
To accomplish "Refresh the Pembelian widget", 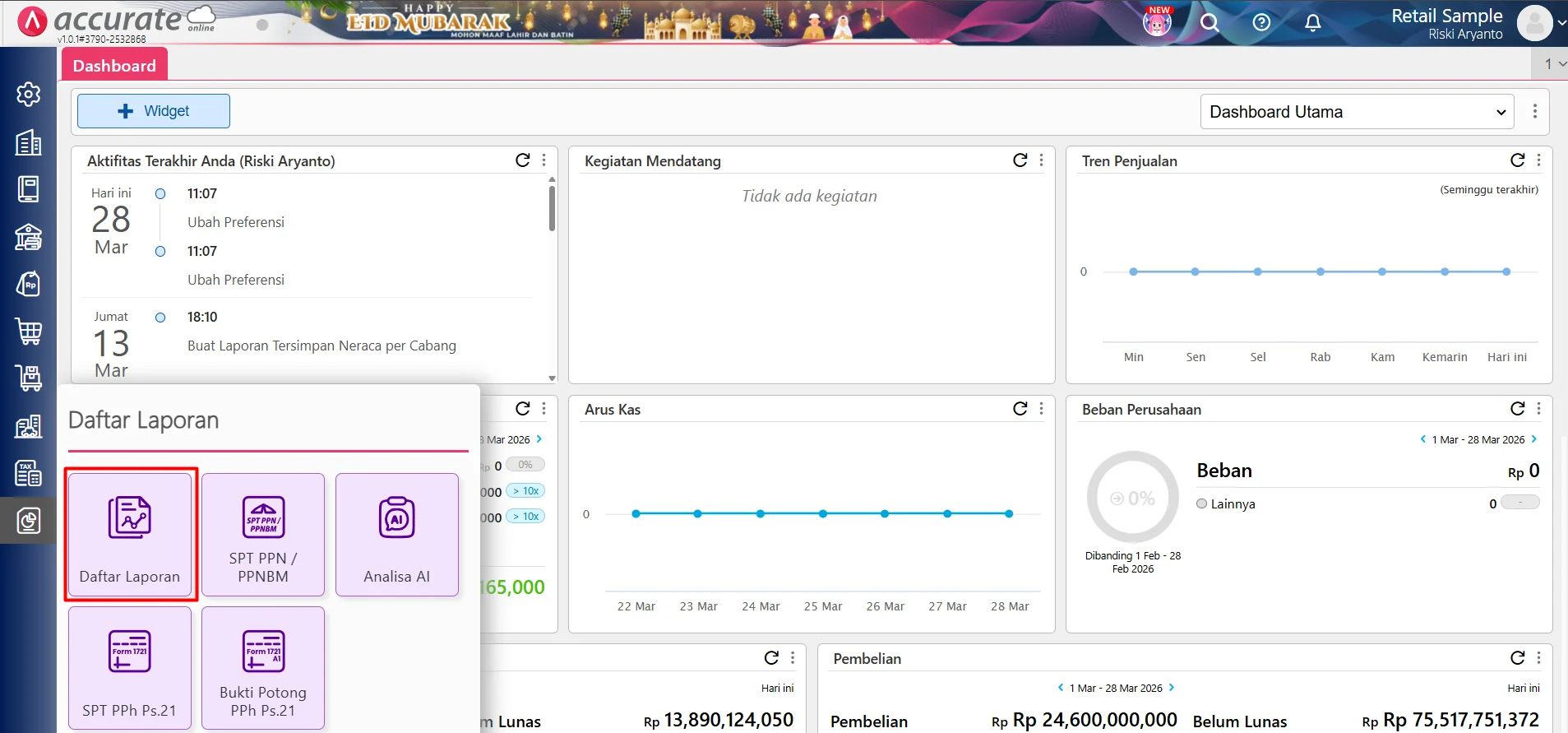I will click(1517, 657).
